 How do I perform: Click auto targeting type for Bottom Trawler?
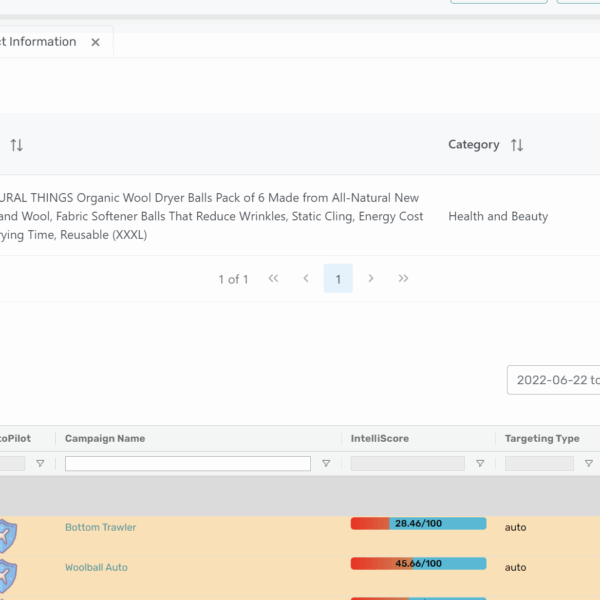(x=515, y=527)
